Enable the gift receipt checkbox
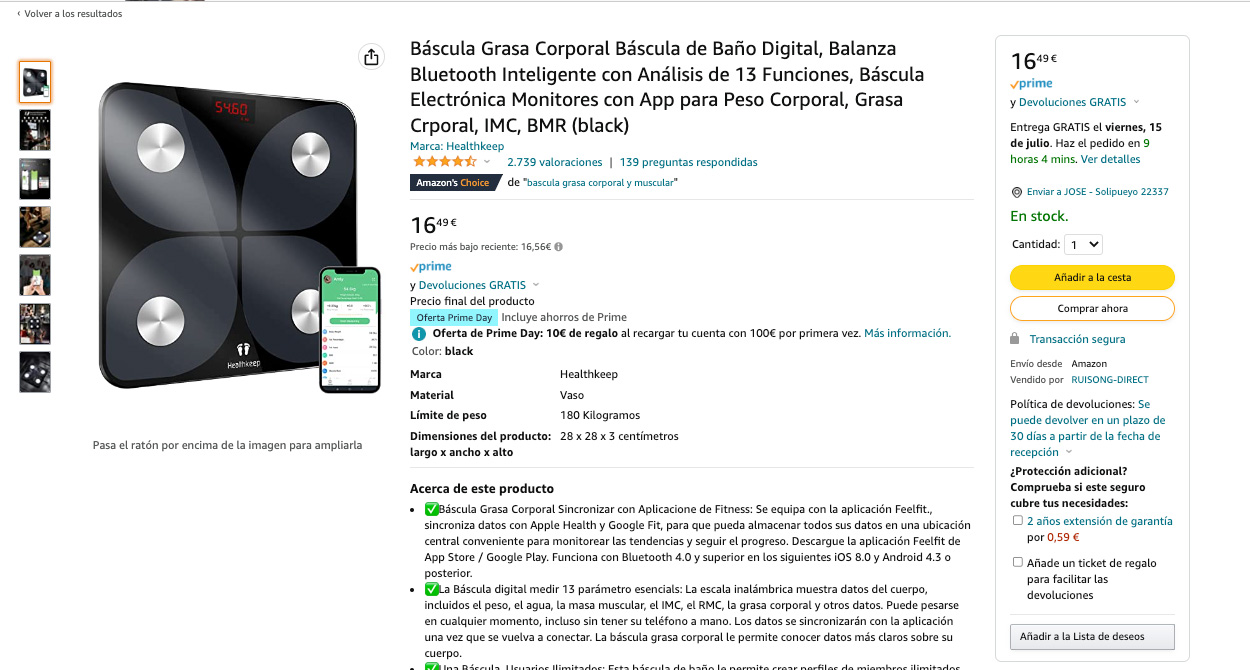Viewport: 1250px width, 670px height. 1018,563
